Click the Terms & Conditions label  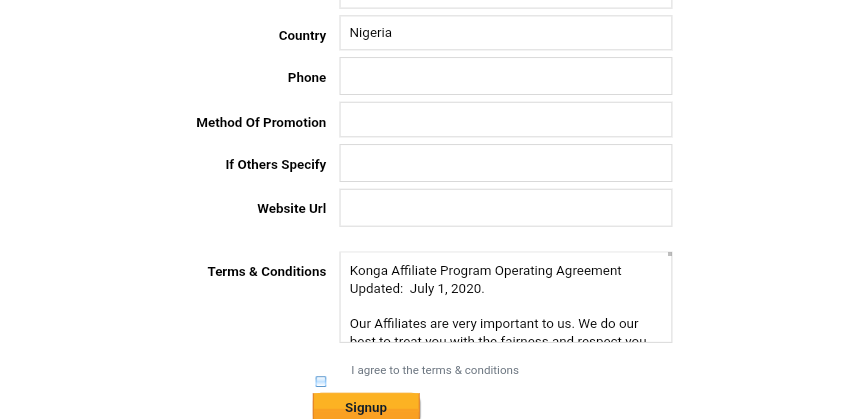(x=267, y=272)
